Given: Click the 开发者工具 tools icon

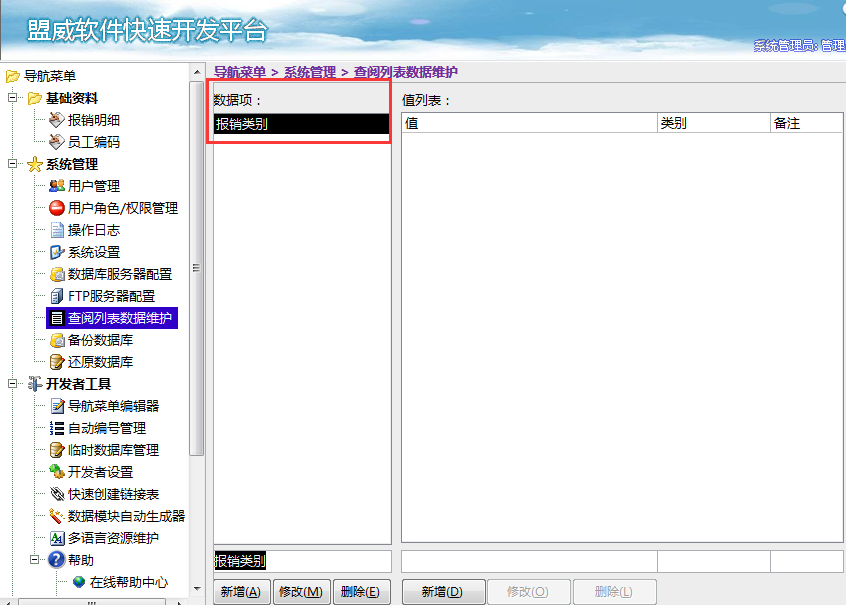Looking at the screenshot, I should pyautogui.click(x=35, y=384).
